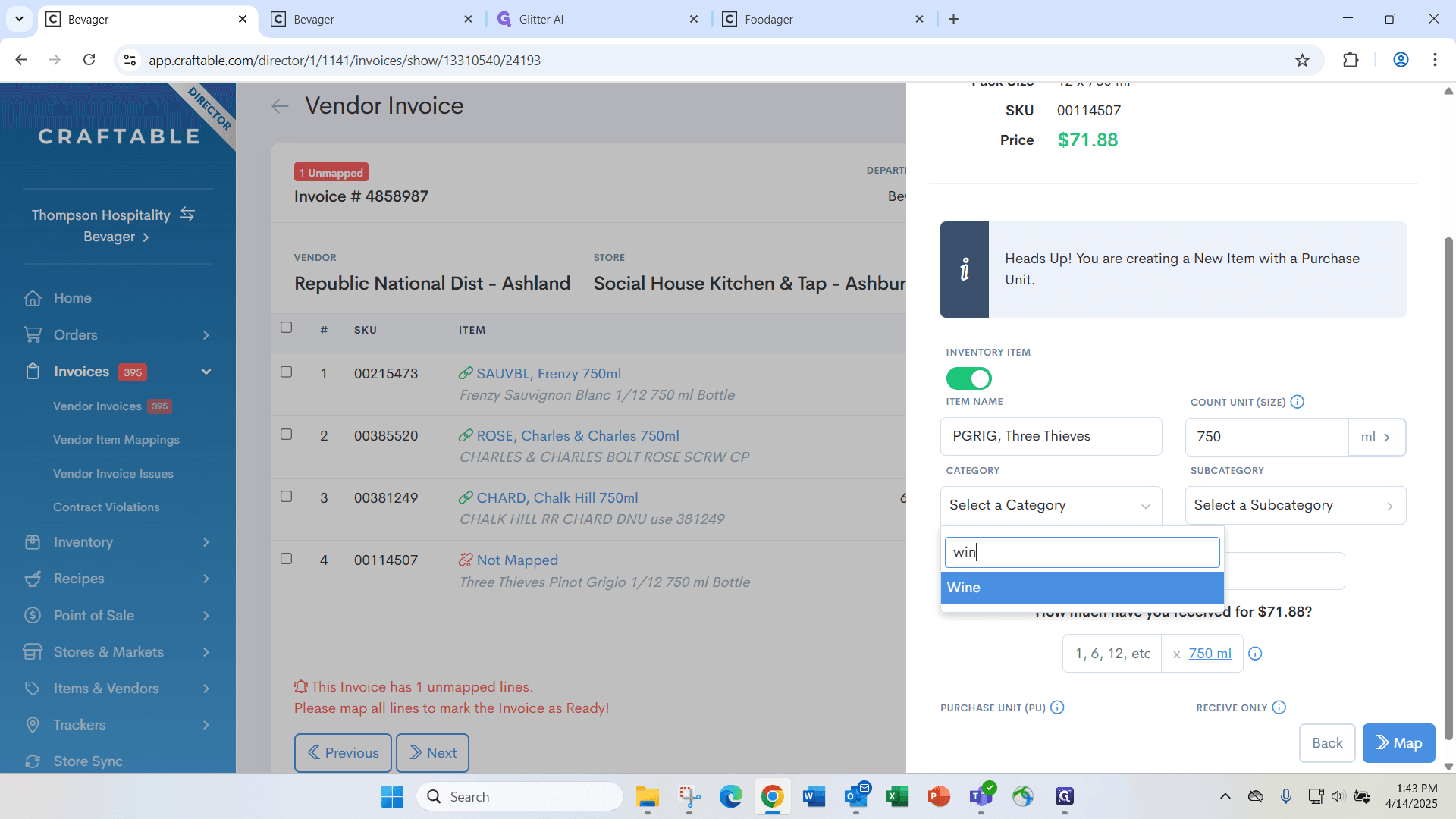Check the box for SKU 00381249

(x=286, y=496)
